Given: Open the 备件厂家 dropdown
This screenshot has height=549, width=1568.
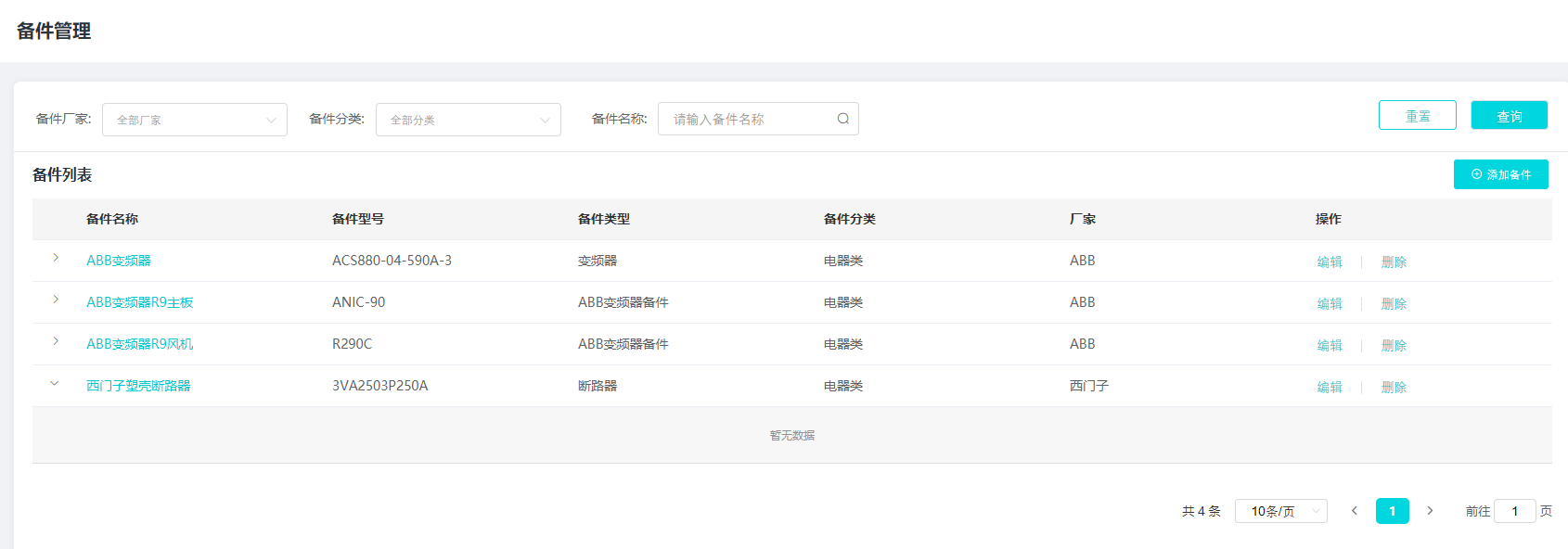Looking at the screenshot, I should (x=195, y=120).
